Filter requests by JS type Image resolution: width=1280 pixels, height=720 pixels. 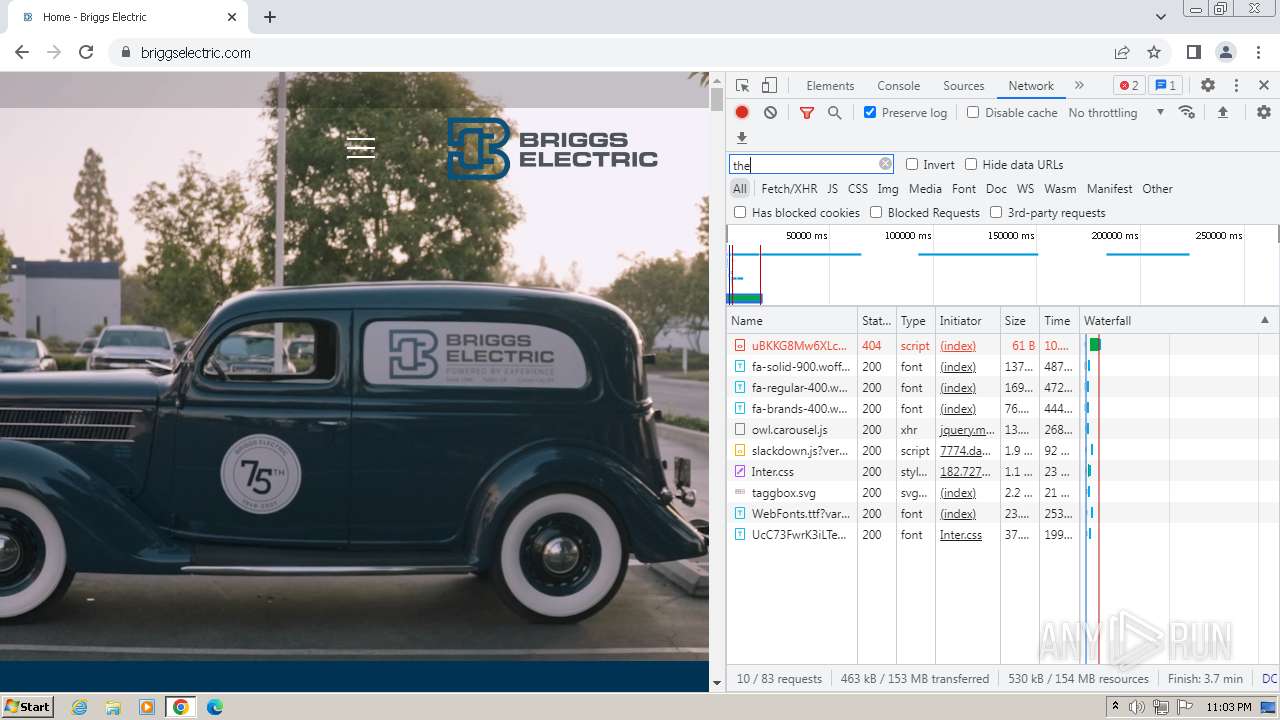833,189
